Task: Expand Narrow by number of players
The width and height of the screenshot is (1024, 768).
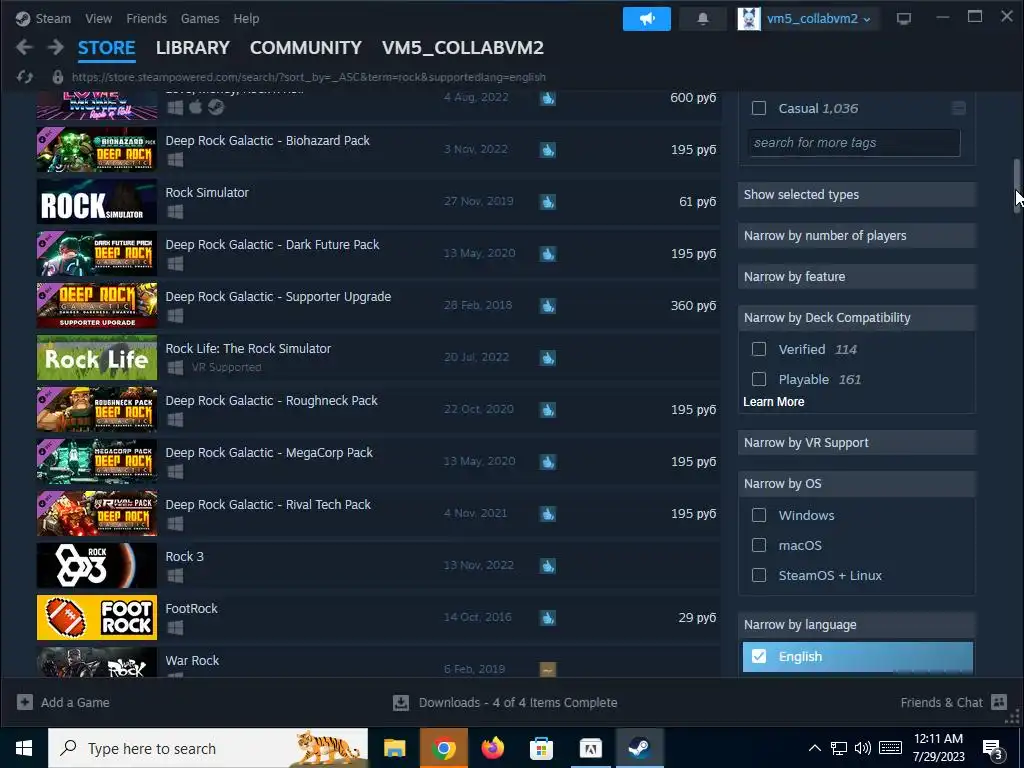Action: 857,236
